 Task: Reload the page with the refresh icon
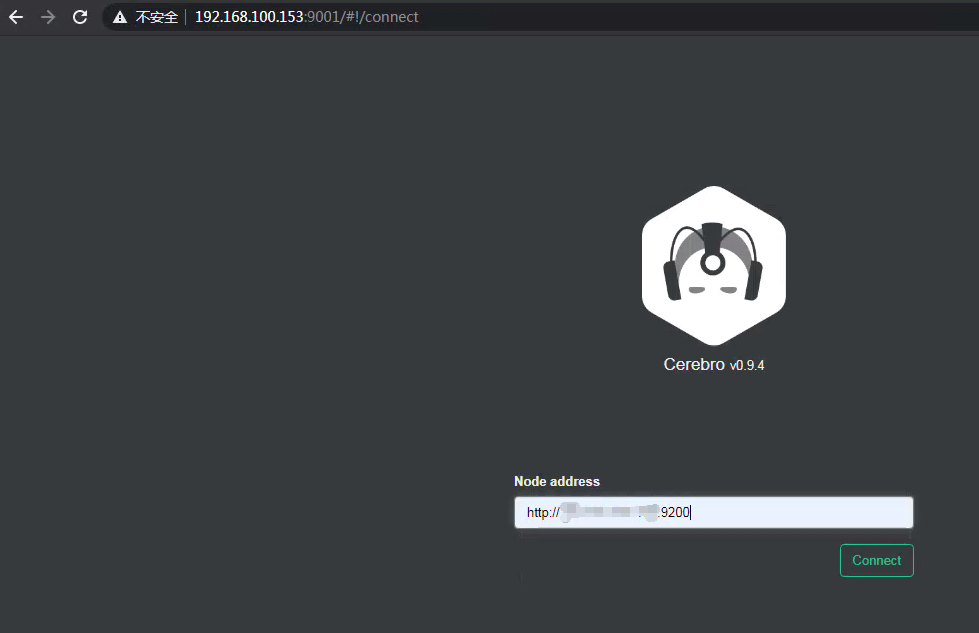80,17
